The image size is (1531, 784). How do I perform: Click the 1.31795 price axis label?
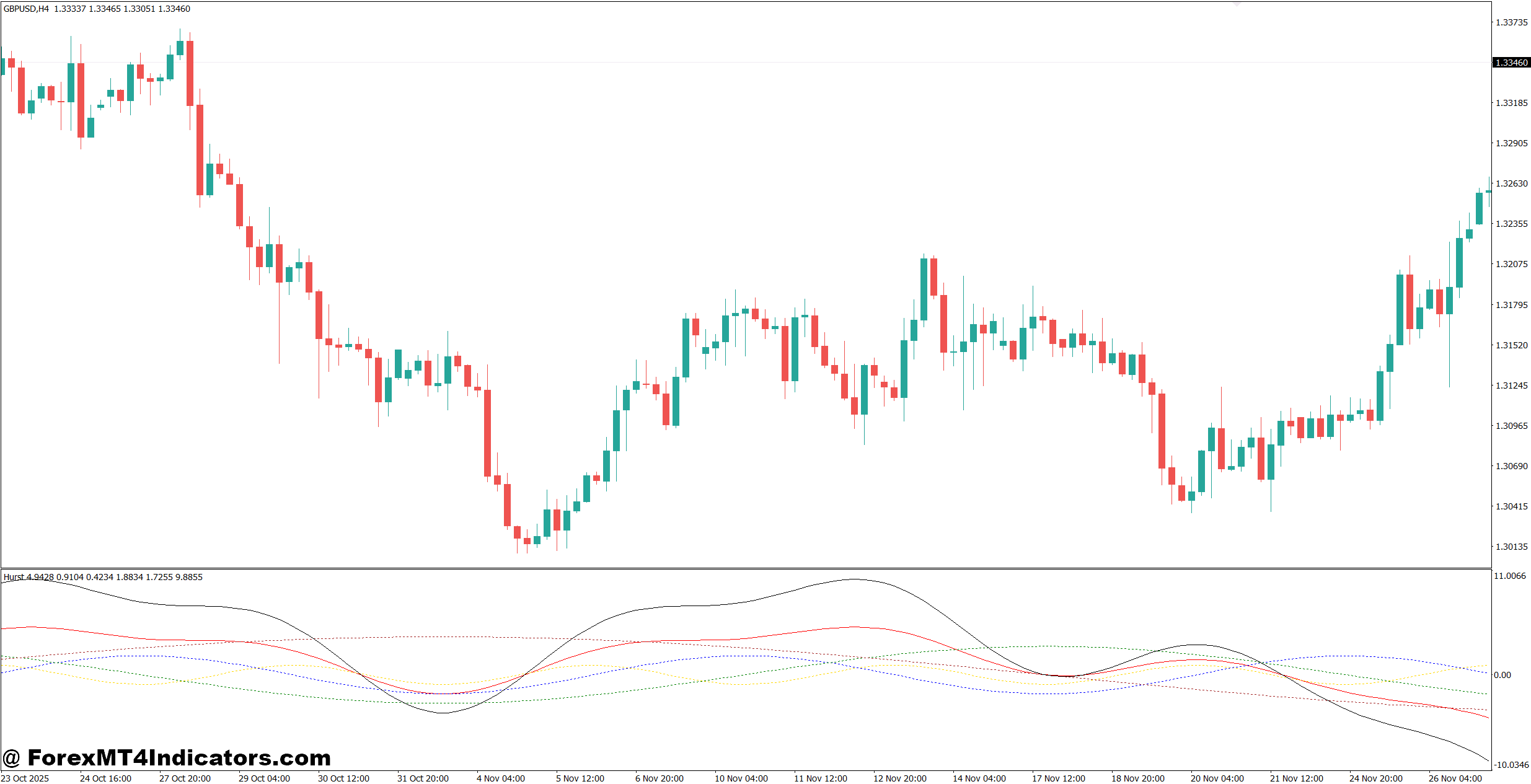click(1512, 305)
